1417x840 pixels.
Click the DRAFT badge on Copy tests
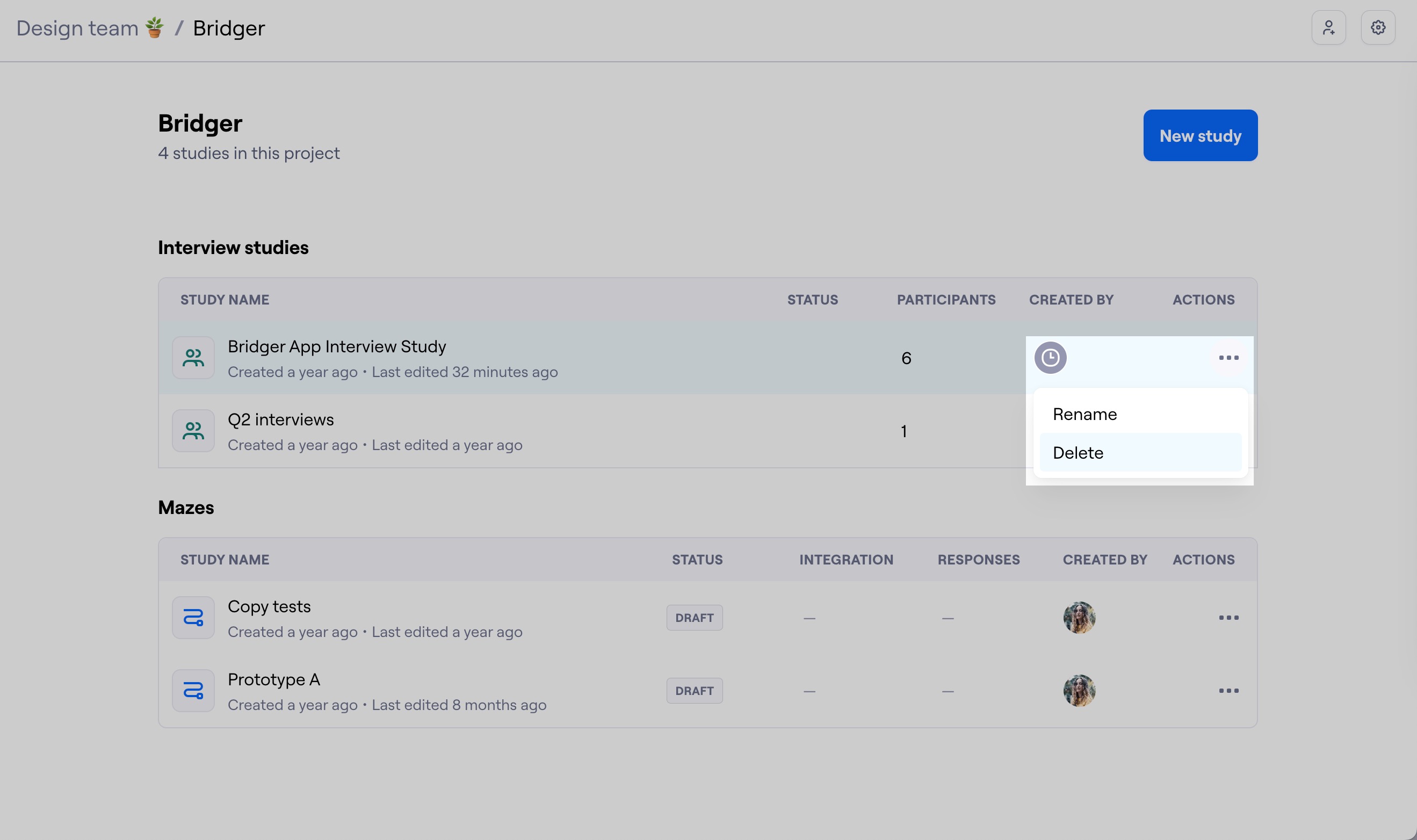tap(694, 618)
